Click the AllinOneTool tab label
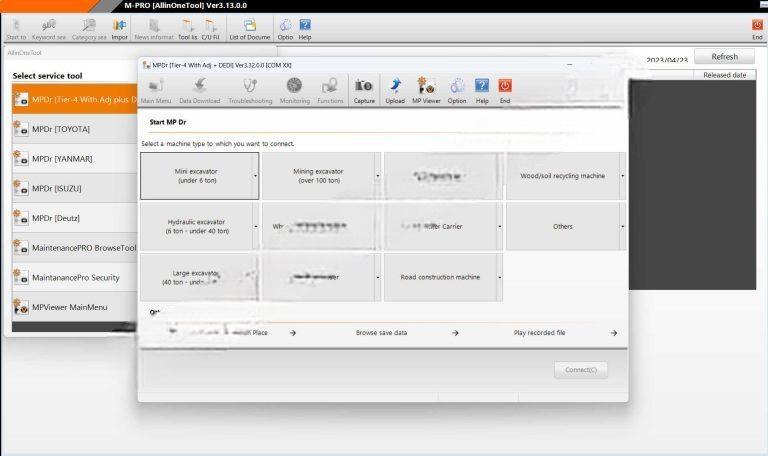Viewport: 768px width, 456px height. (x=24, y=53)
